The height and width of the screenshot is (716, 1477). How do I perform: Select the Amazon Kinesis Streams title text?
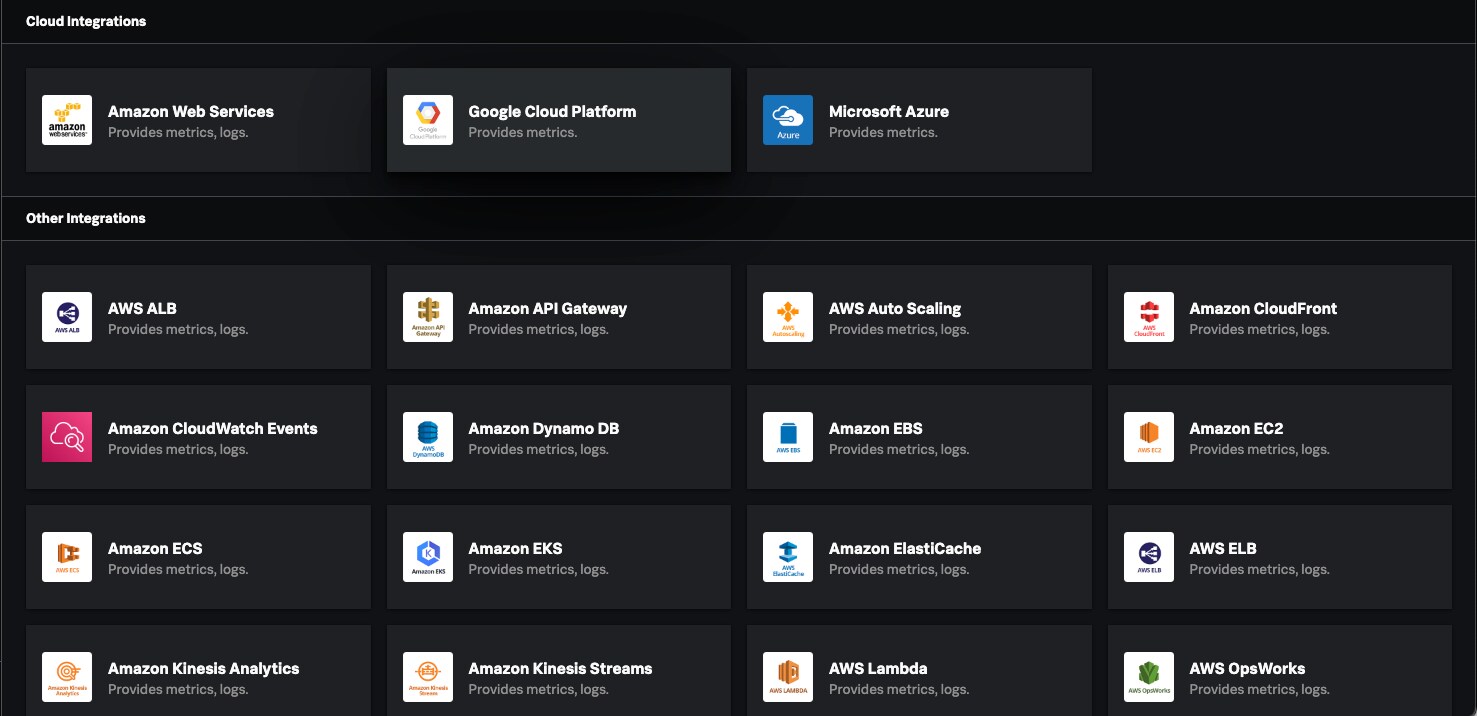tap(560, 668)
